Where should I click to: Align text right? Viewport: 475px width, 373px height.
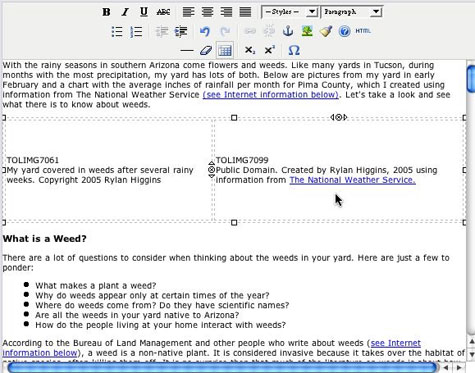226,12
